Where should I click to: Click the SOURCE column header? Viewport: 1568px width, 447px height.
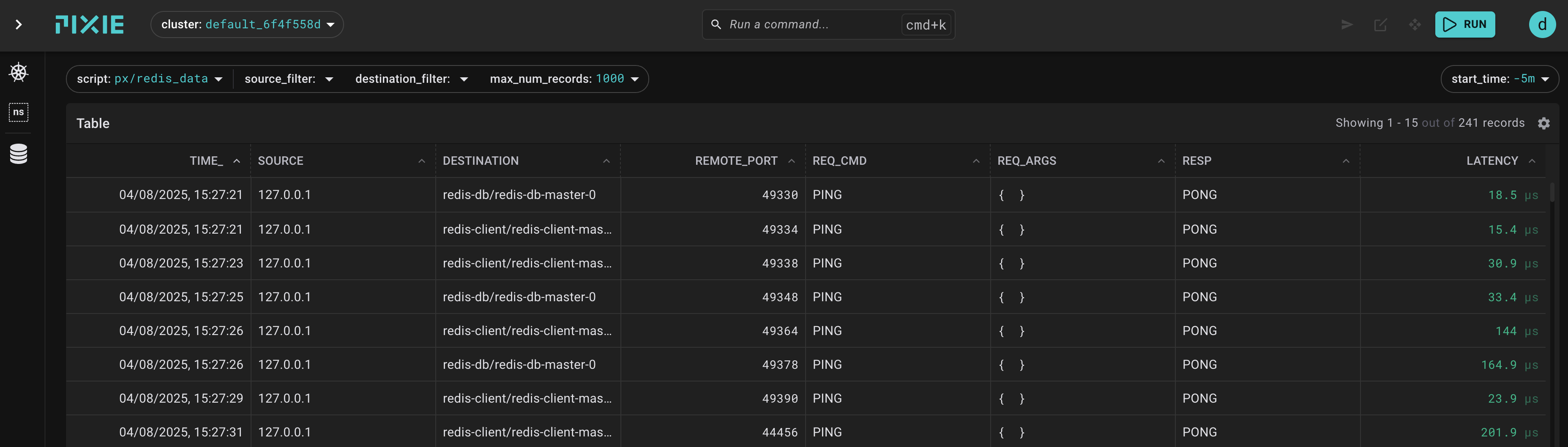pyautogui.click(x=281, y=161)
